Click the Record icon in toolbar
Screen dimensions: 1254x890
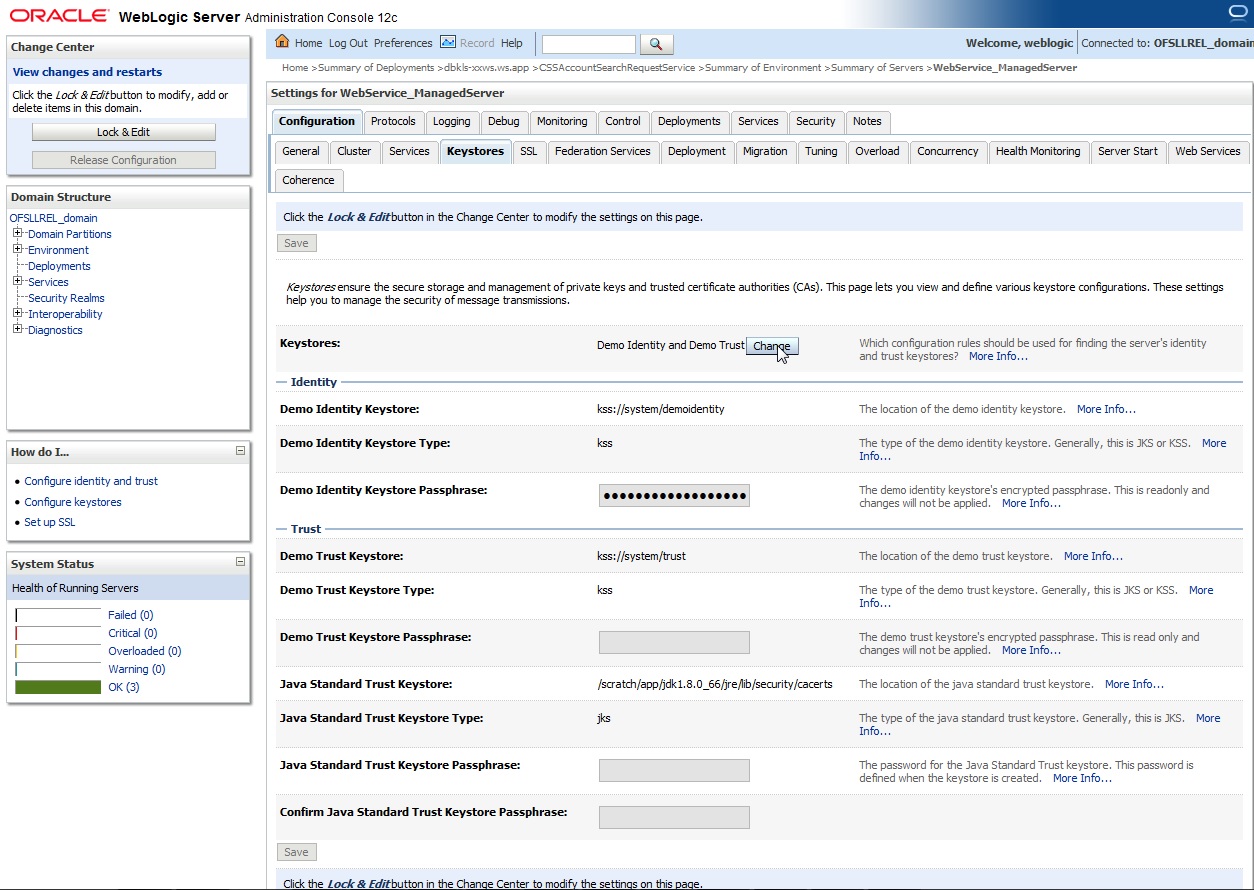tap(448, 42)
